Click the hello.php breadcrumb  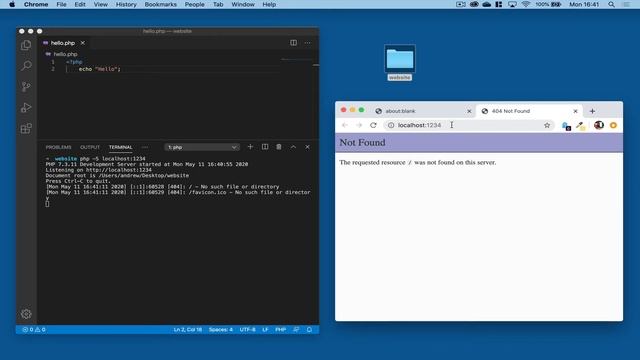click(65, 54)
